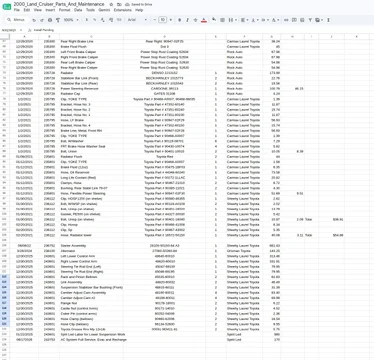374x360 pixels.
Task: Toggle strikethrough formatting
Action: (195, 20)
